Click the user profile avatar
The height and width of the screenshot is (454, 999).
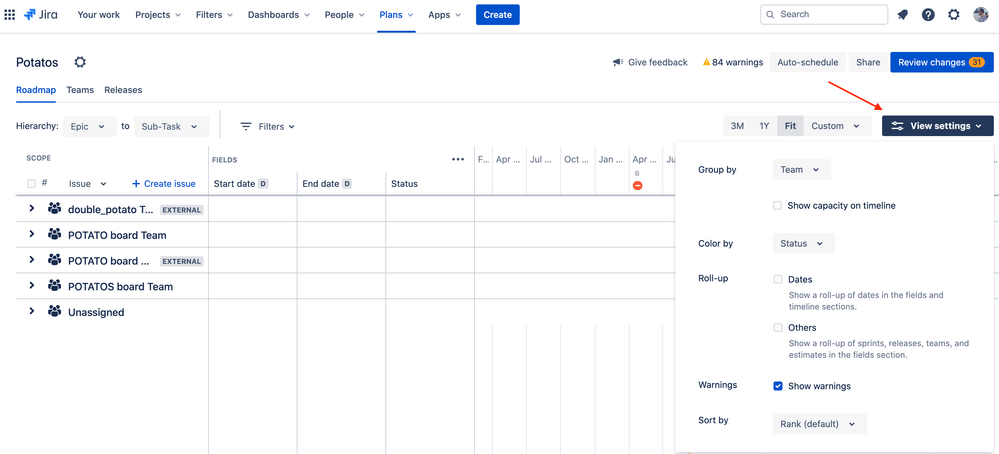click(981, 15)
